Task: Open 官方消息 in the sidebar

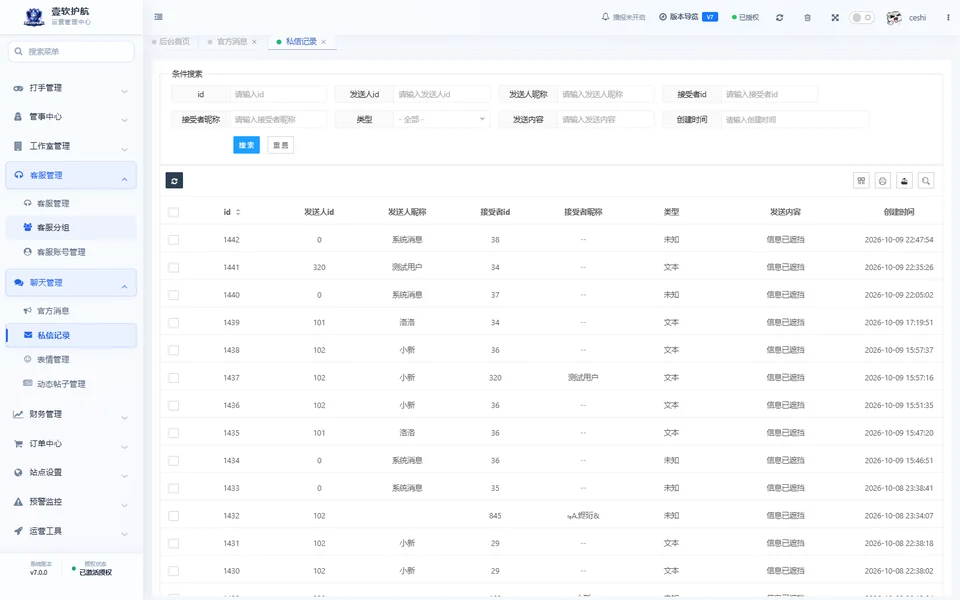Action: [x=71, y=311]
